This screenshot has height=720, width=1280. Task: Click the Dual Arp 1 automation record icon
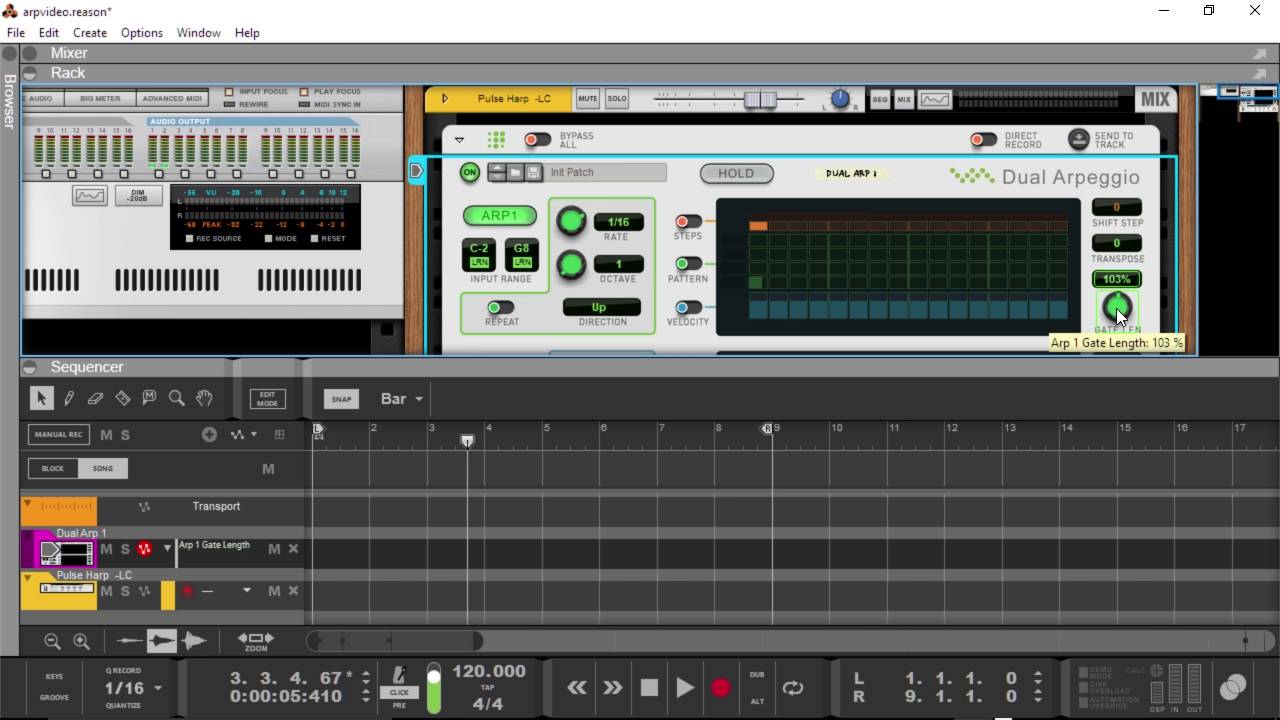144,549
